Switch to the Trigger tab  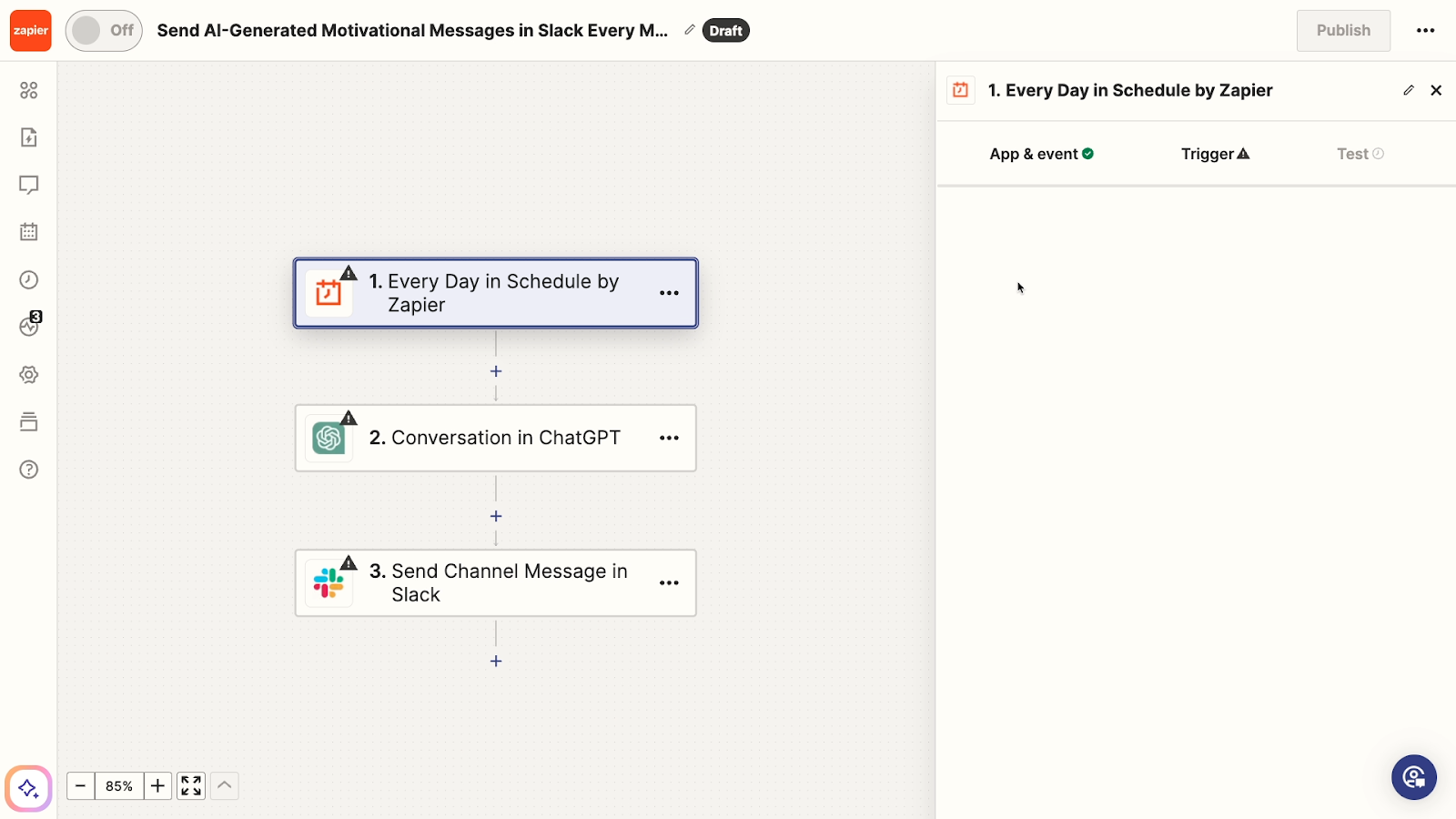coord(1215,154)
